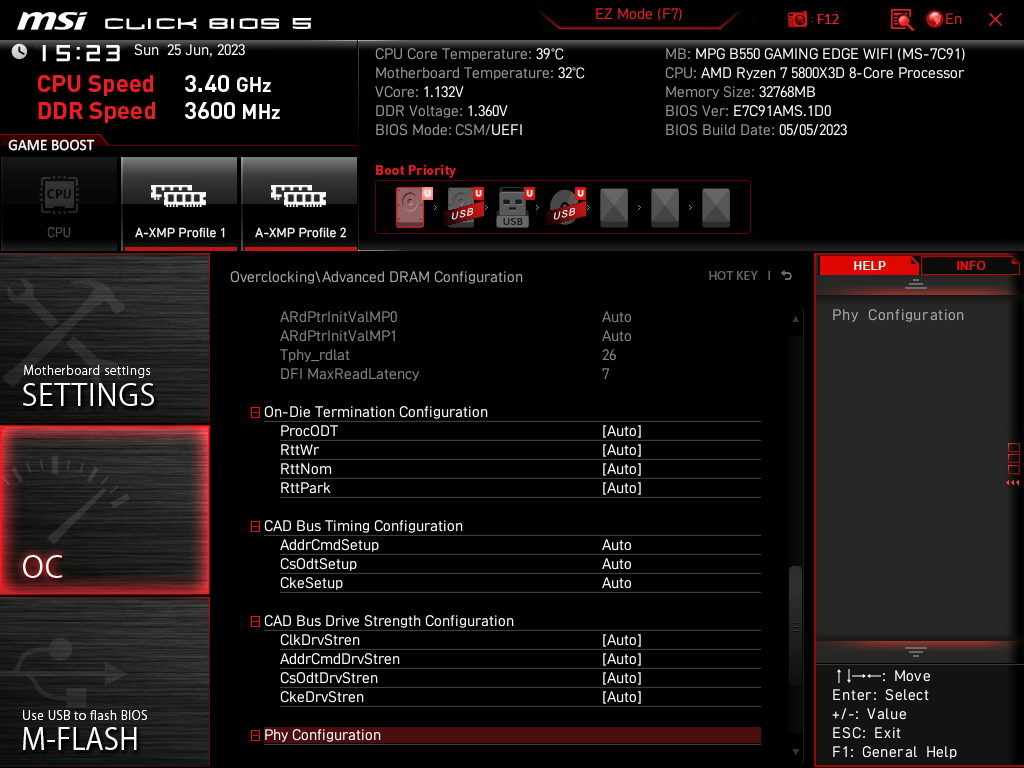Click the settings list scrollbar thumb
This screenshot has width=1024, height=768.
click(795, 626)
